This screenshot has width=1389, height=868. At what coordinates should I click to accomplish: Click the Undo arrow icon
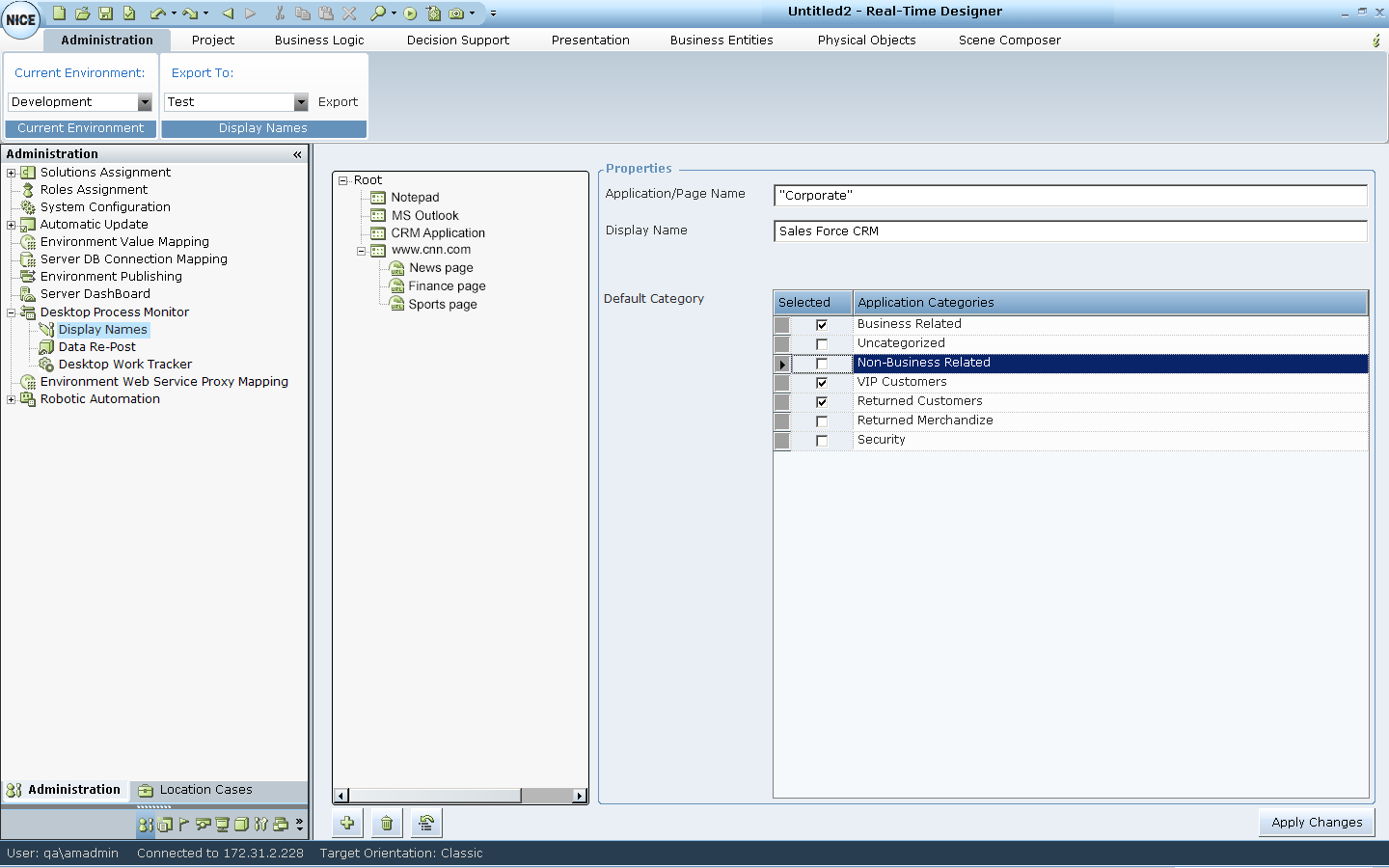[x=157, y=14]
